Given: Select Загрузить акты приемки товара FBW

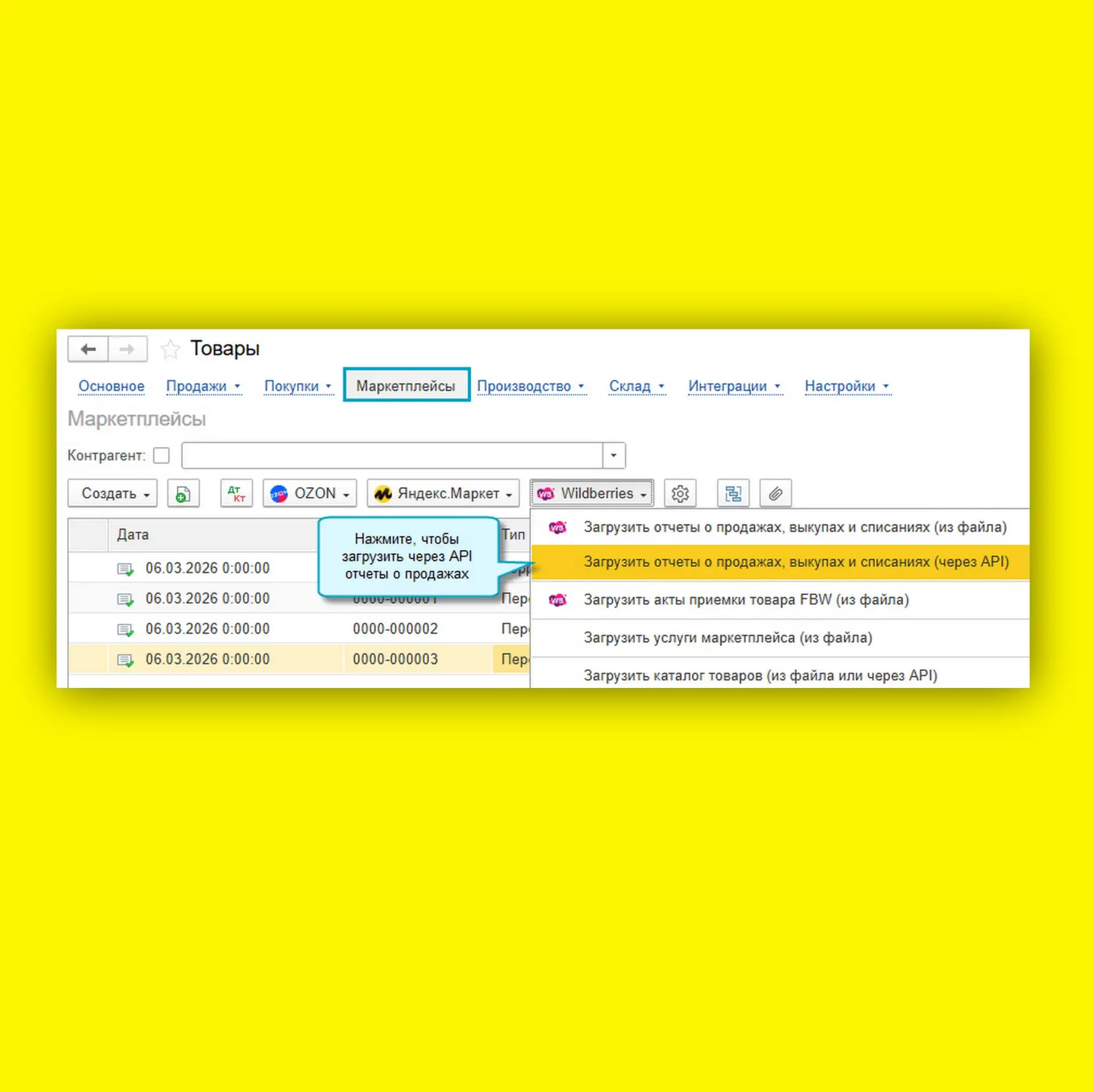Looking at the screenshot, I should coord(780,600).
